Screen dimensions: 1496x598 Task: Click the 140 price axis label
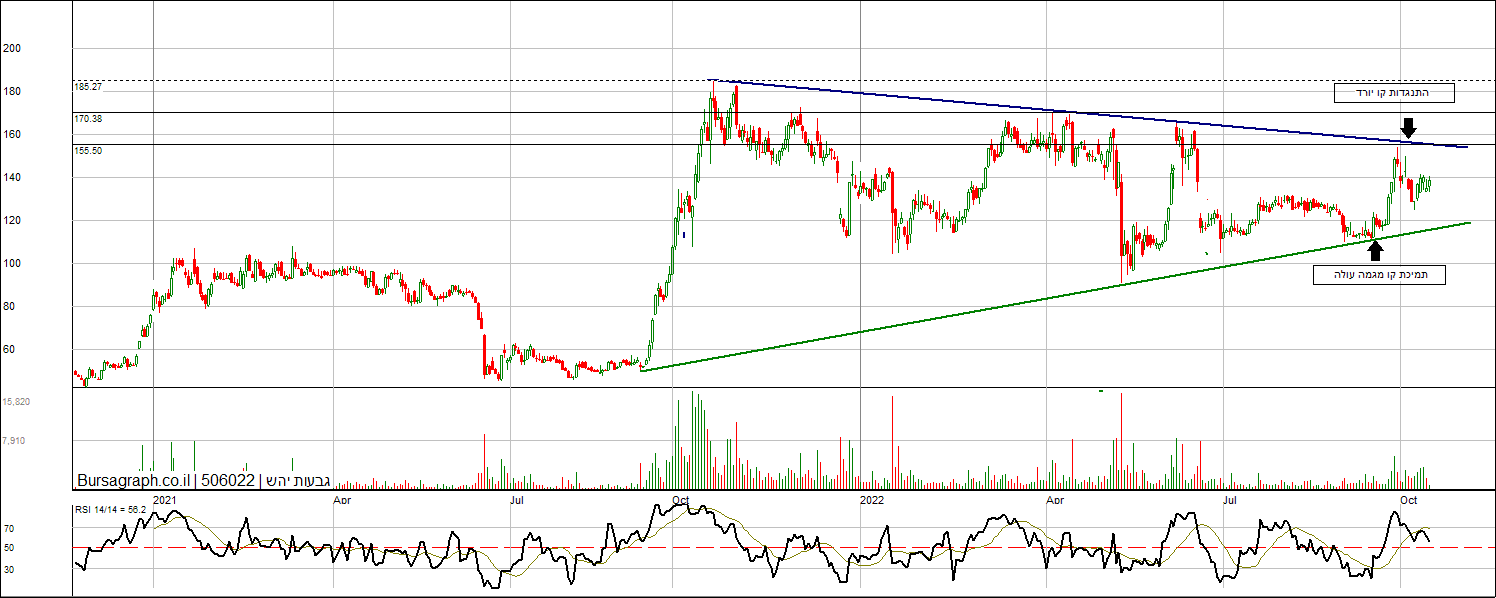point(12,177)
